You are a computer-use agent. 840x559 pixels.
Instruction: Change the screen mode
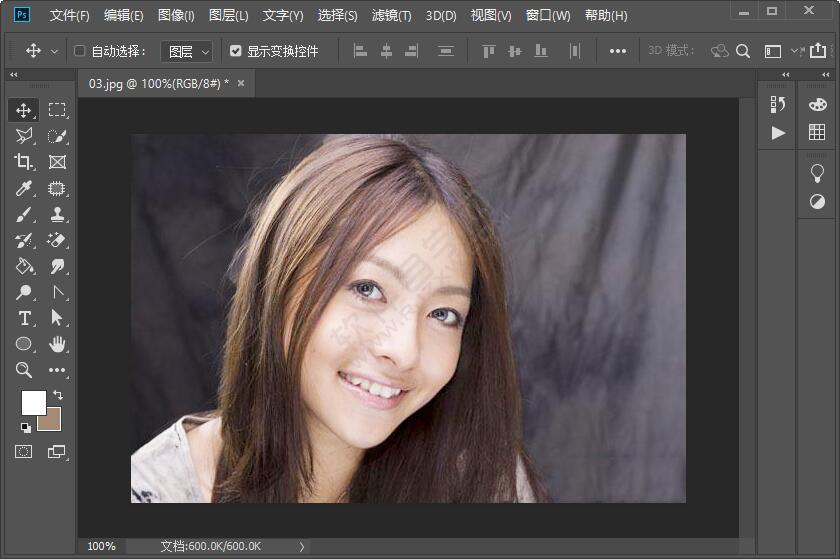pyautogui.click(x=56, y=452)
